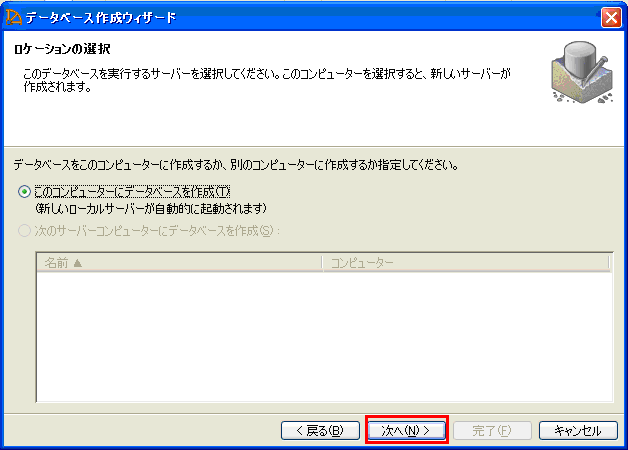Cancel the wizard with キャンセル button

point(577,430)
